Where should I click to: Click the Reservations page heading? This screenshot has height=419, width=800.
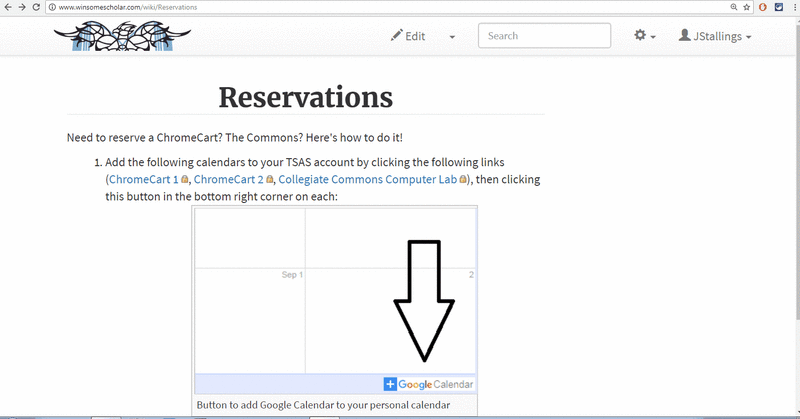tap(306, 97)
